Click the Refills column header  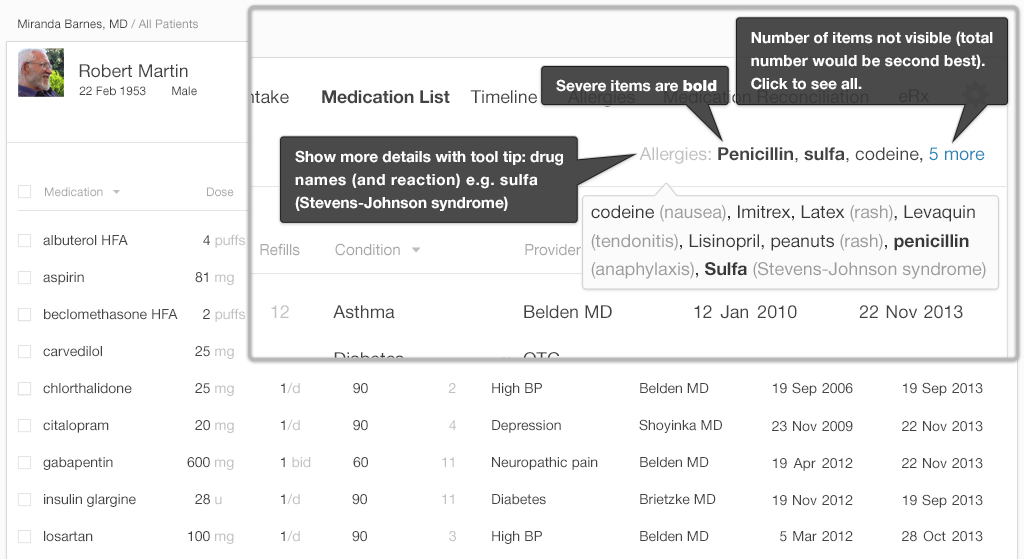(279, 250)
